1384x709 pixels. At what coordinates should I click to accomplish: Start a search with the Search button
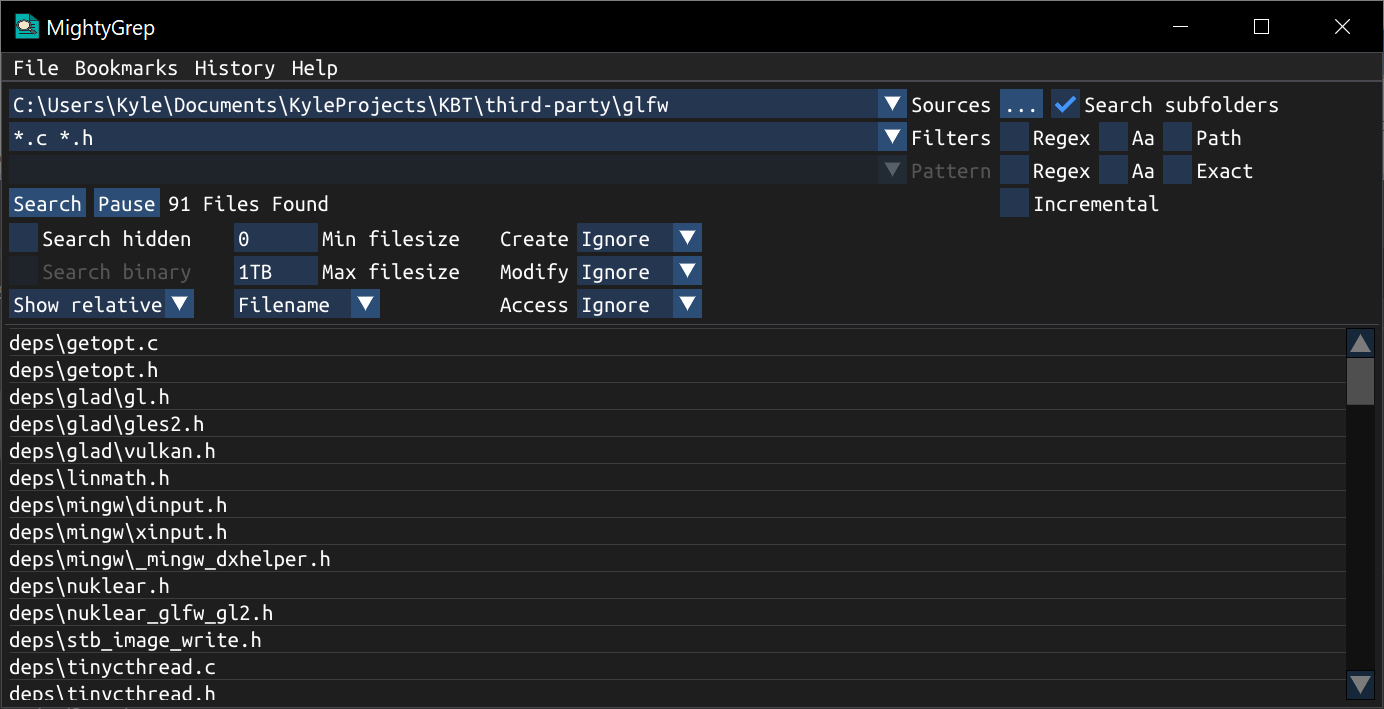click(46, 203)
